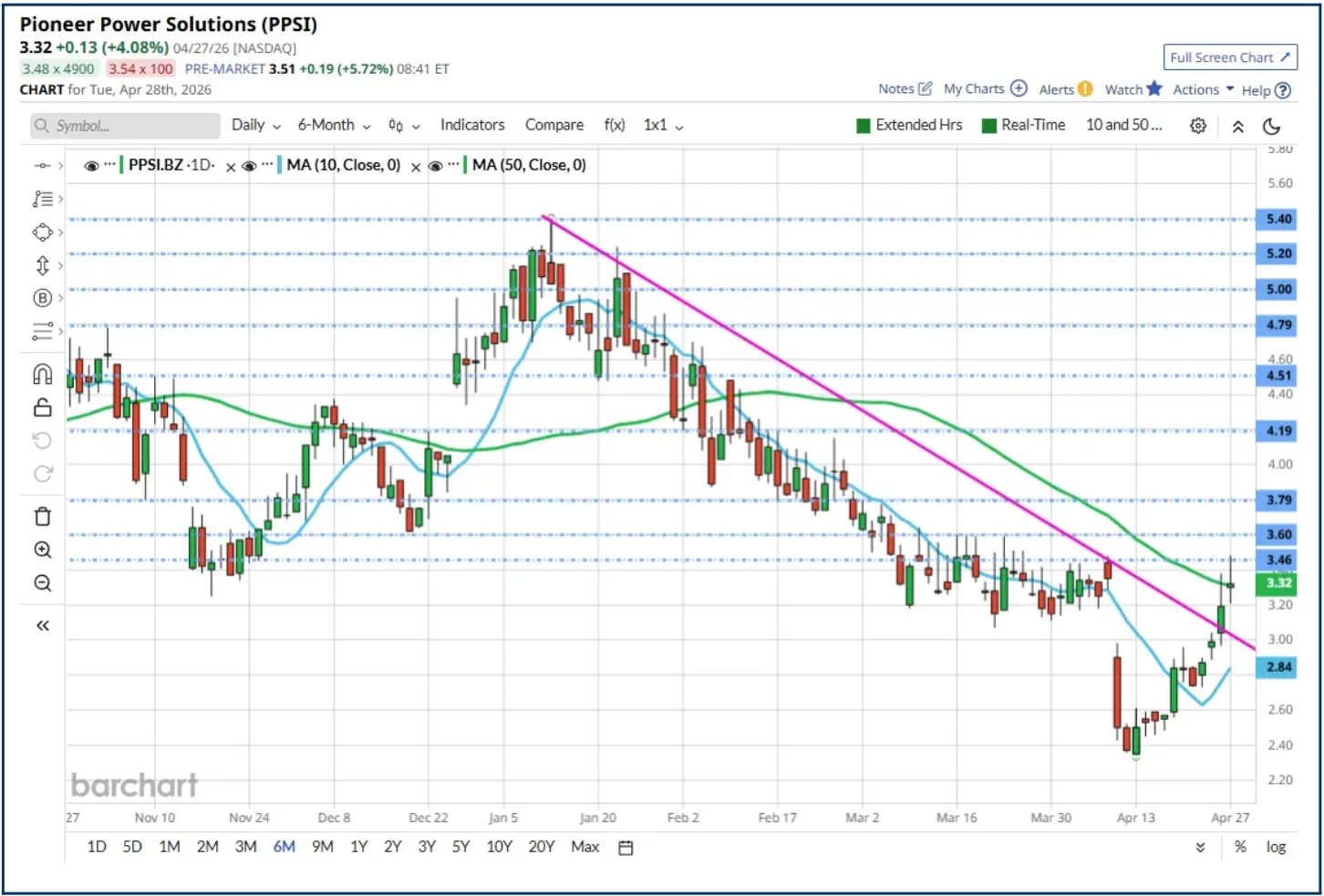Collapse the left drawing toolbar

pos(42,625)
